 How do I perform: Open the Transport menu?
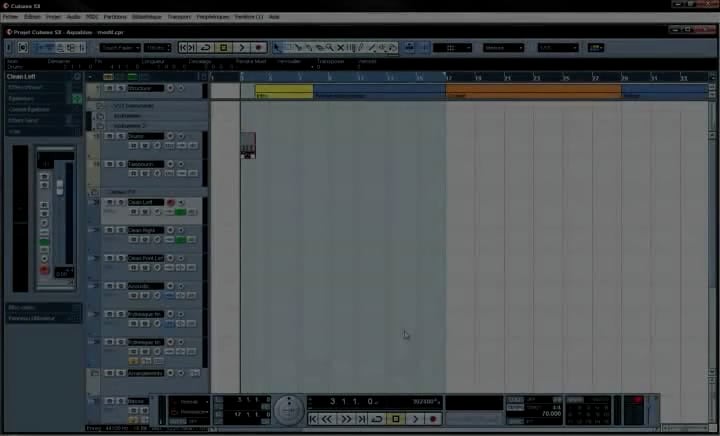179,17
